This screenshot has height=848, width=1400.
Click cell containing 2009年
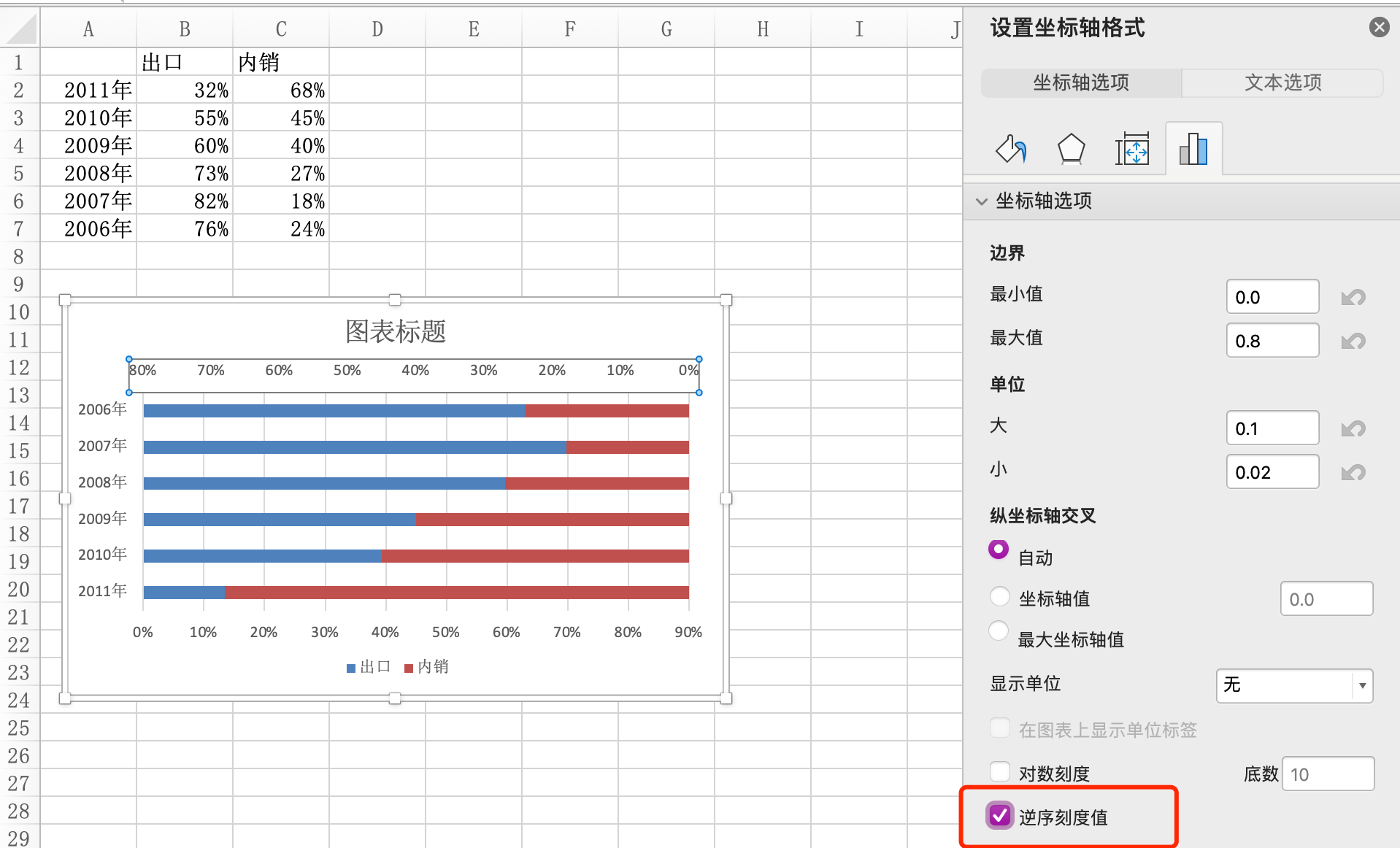88,146
